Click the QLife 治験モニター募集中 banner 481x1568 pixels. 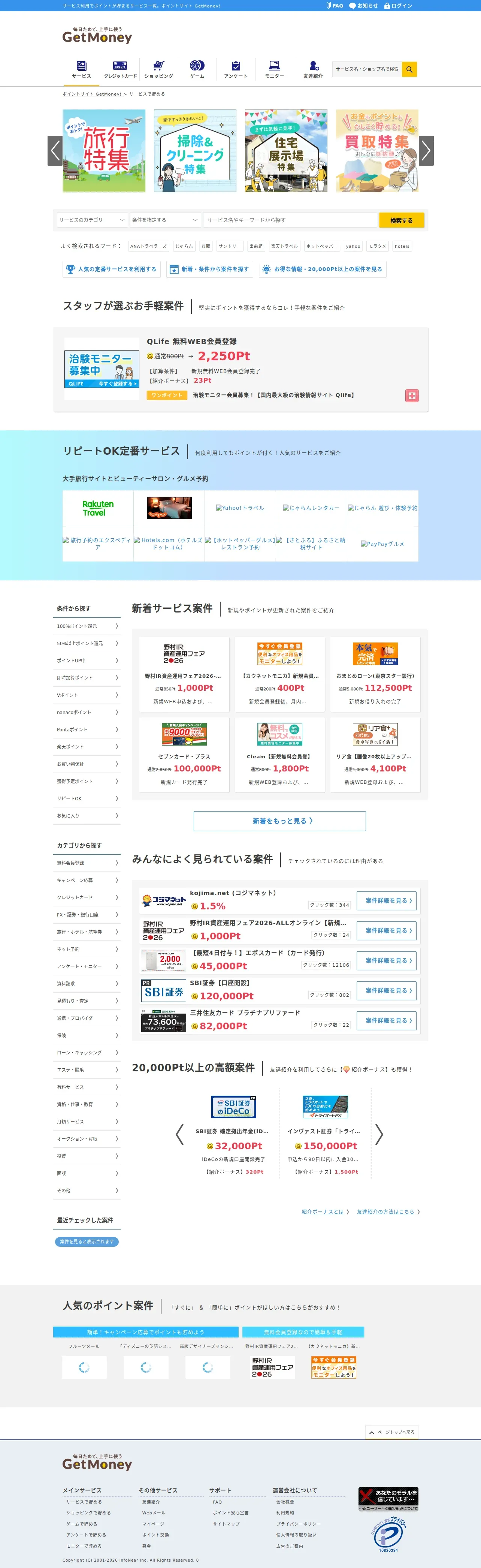pos(102,370)
